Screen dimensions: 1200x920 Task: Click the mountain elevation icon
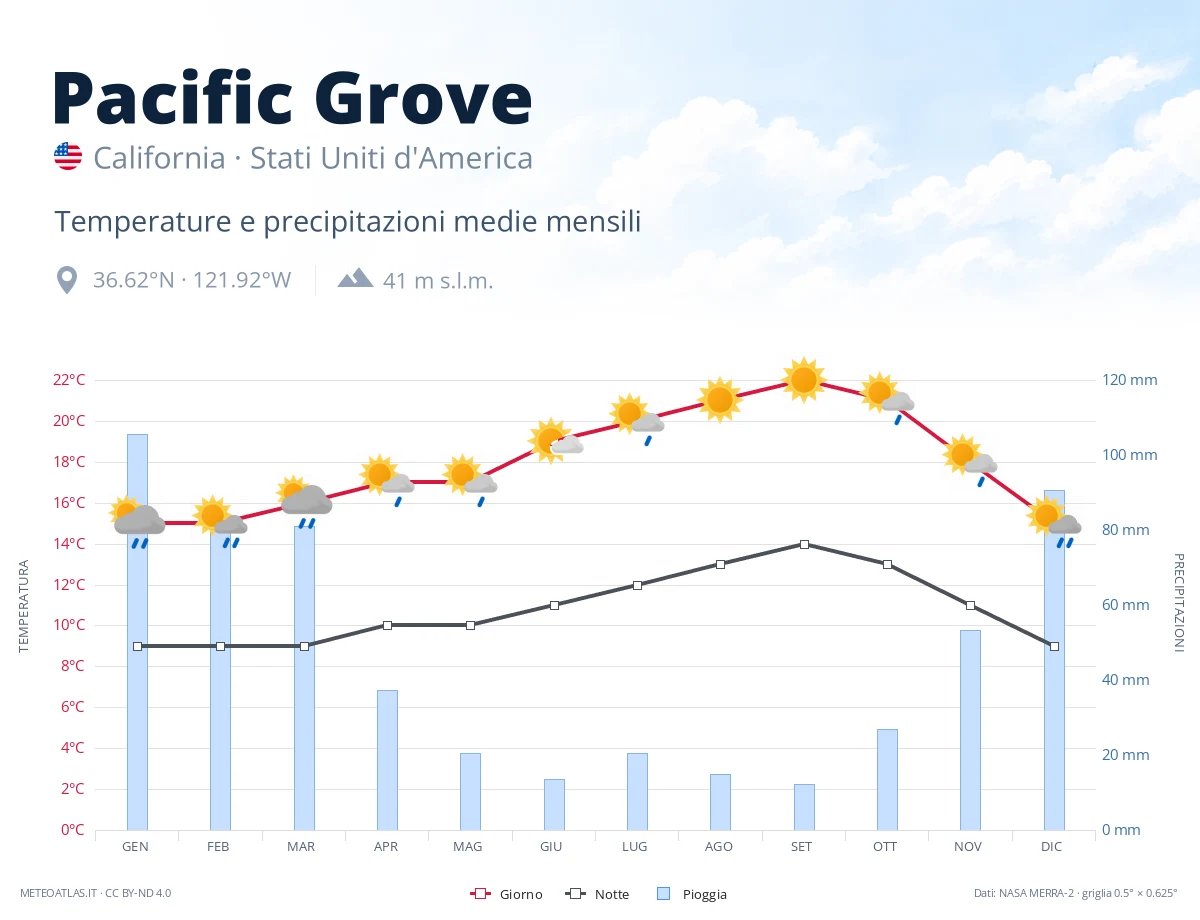point(355,278)
